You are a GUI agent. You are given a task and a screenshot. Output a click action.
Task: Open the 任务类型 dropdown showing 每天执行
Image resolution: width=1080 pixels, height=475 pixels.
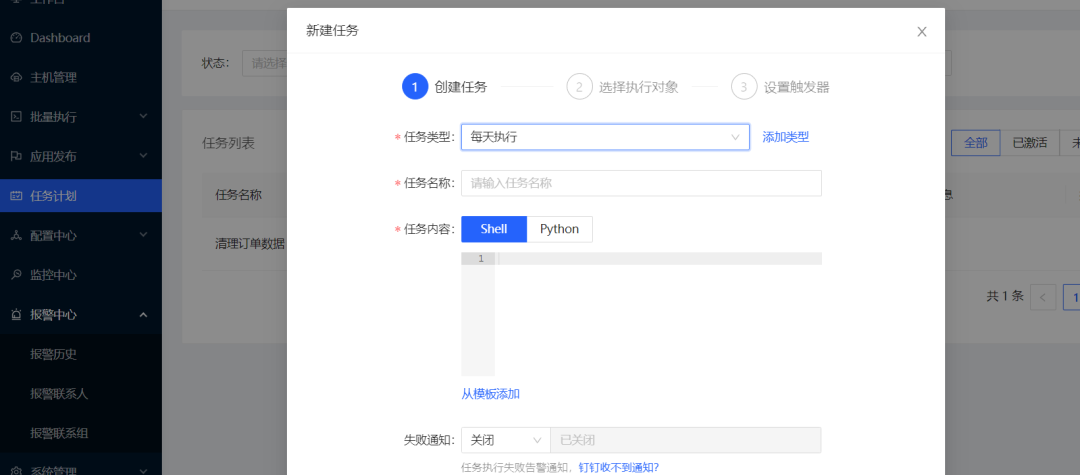point(605,137)
